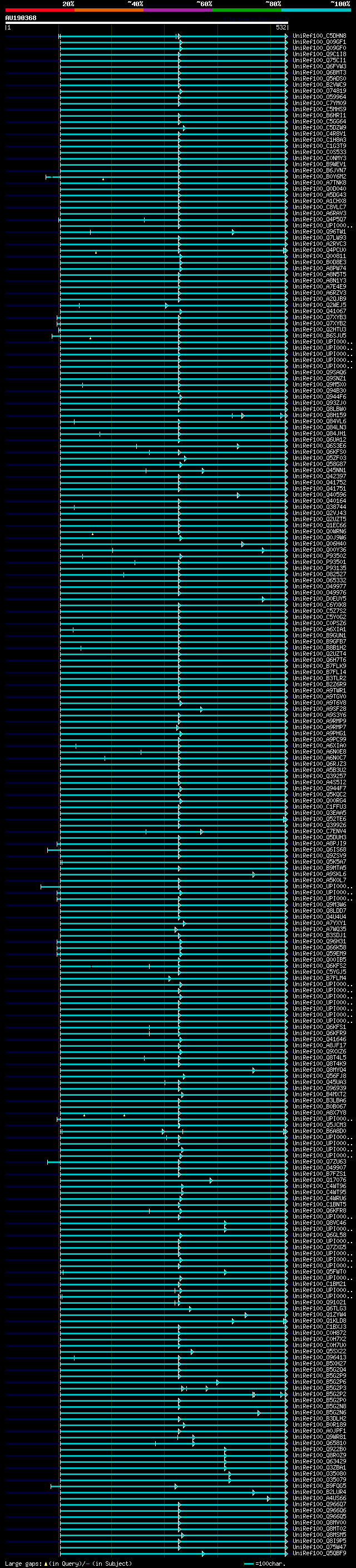
Task: Click the red 20% identity legend segment
Action: coord(40,10)
